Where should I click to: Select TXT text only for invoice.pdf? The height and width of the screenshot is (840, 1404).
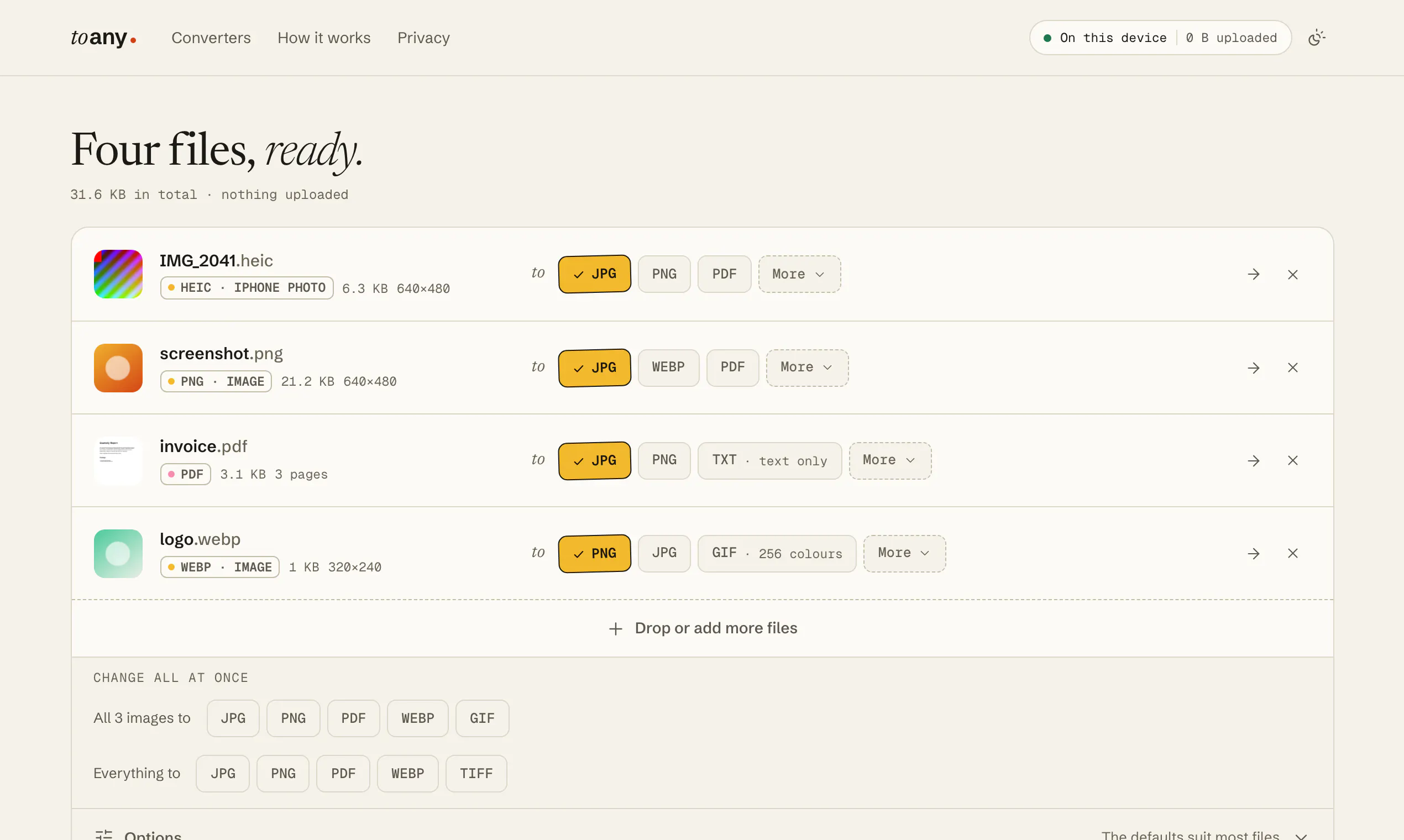click(769, 460)
